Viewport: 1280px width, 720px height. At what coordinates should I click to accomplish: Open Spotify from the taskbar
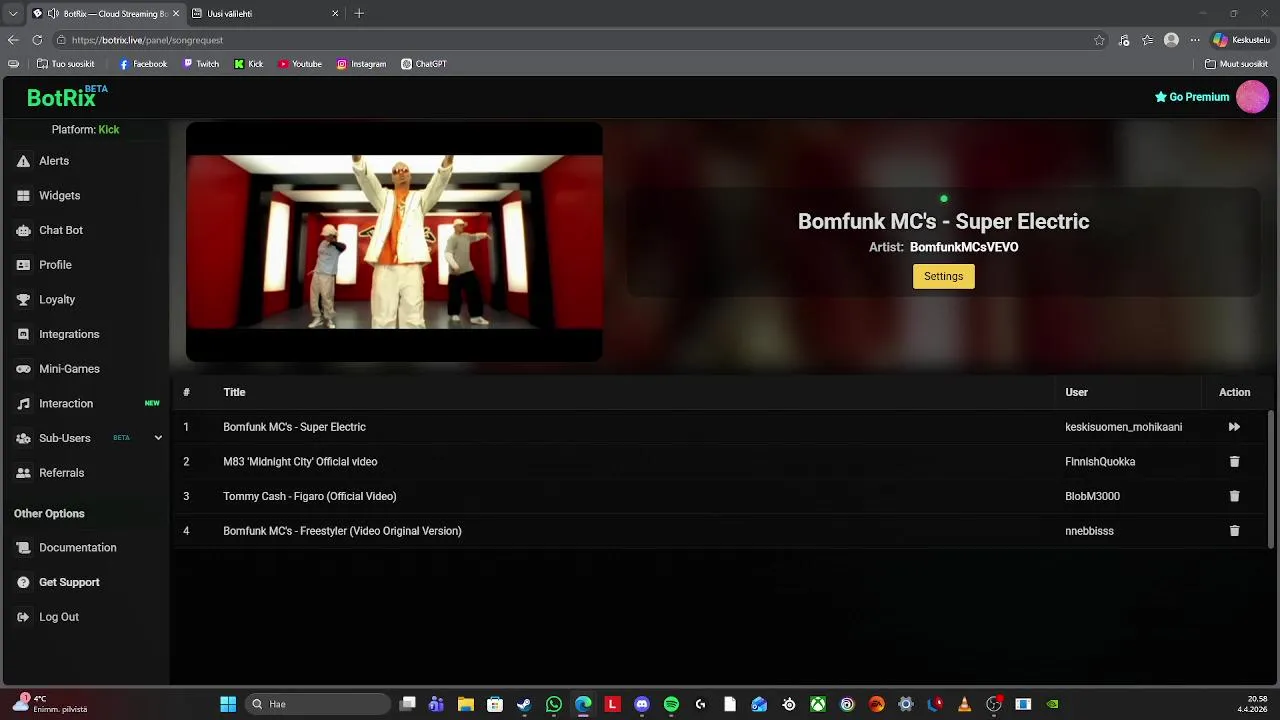click(x=671, y=704)
